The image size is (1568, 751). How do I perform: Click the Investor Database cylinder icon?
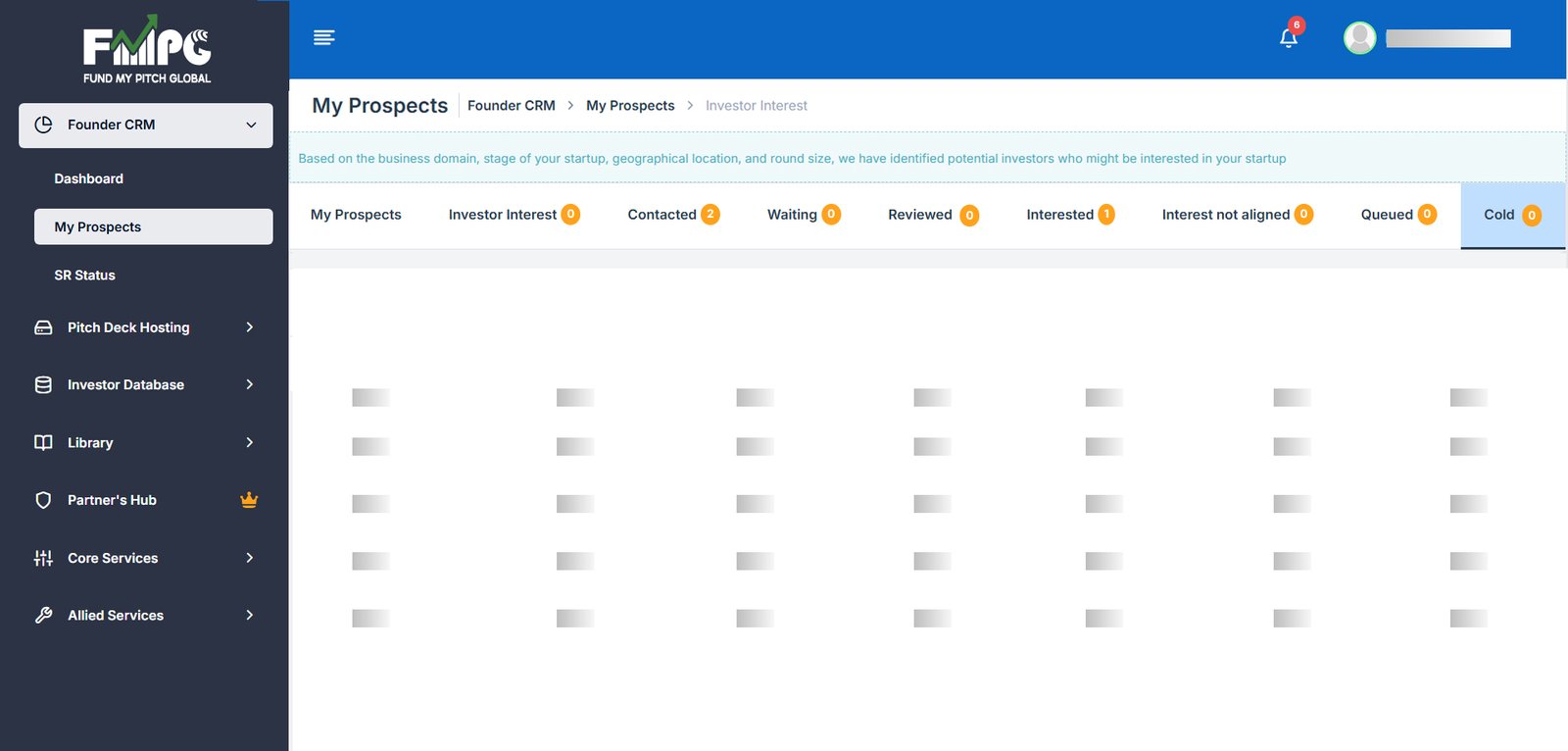tap(43, 385)
